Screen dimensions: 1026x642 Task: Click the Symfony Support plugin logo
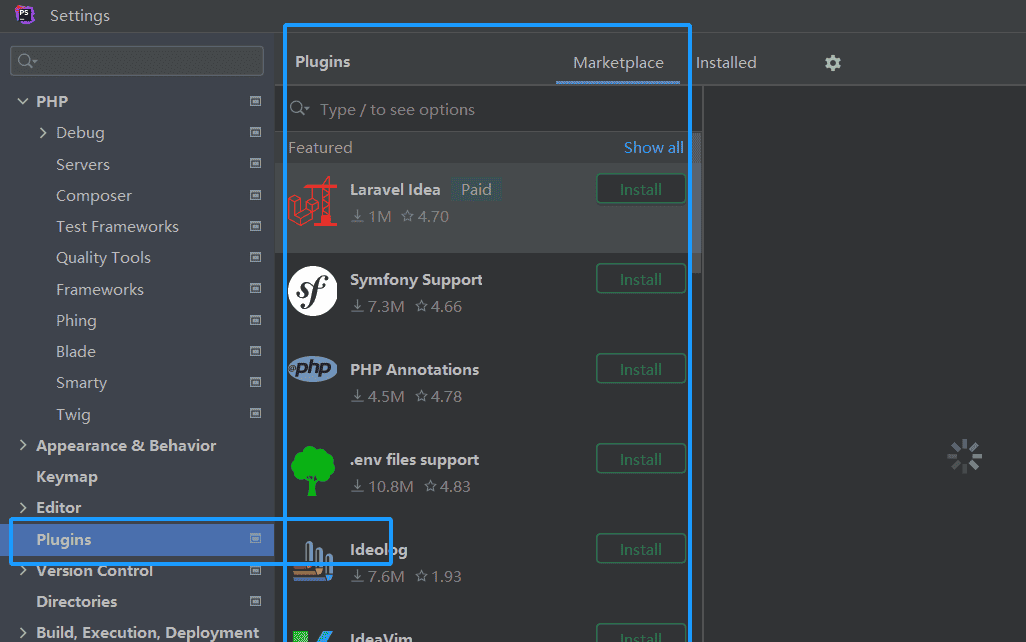coord(312,291)
